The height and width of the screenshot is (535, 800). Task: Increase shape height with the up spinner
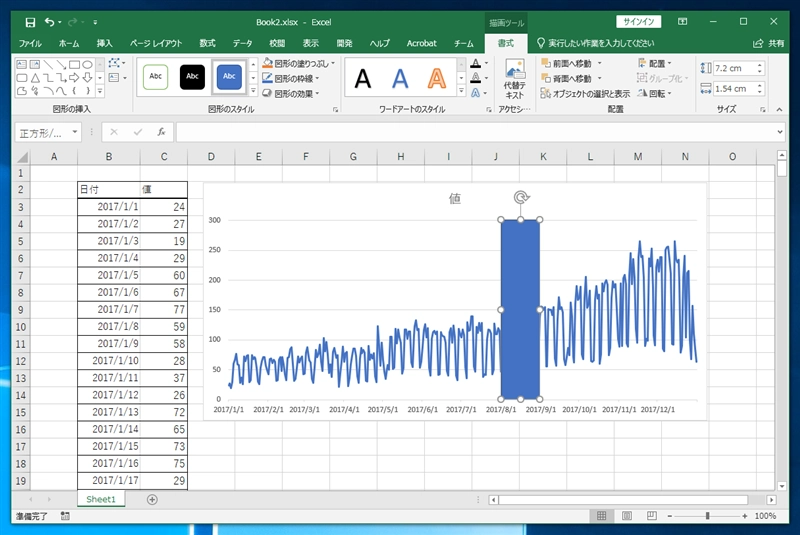pos(760,65)
